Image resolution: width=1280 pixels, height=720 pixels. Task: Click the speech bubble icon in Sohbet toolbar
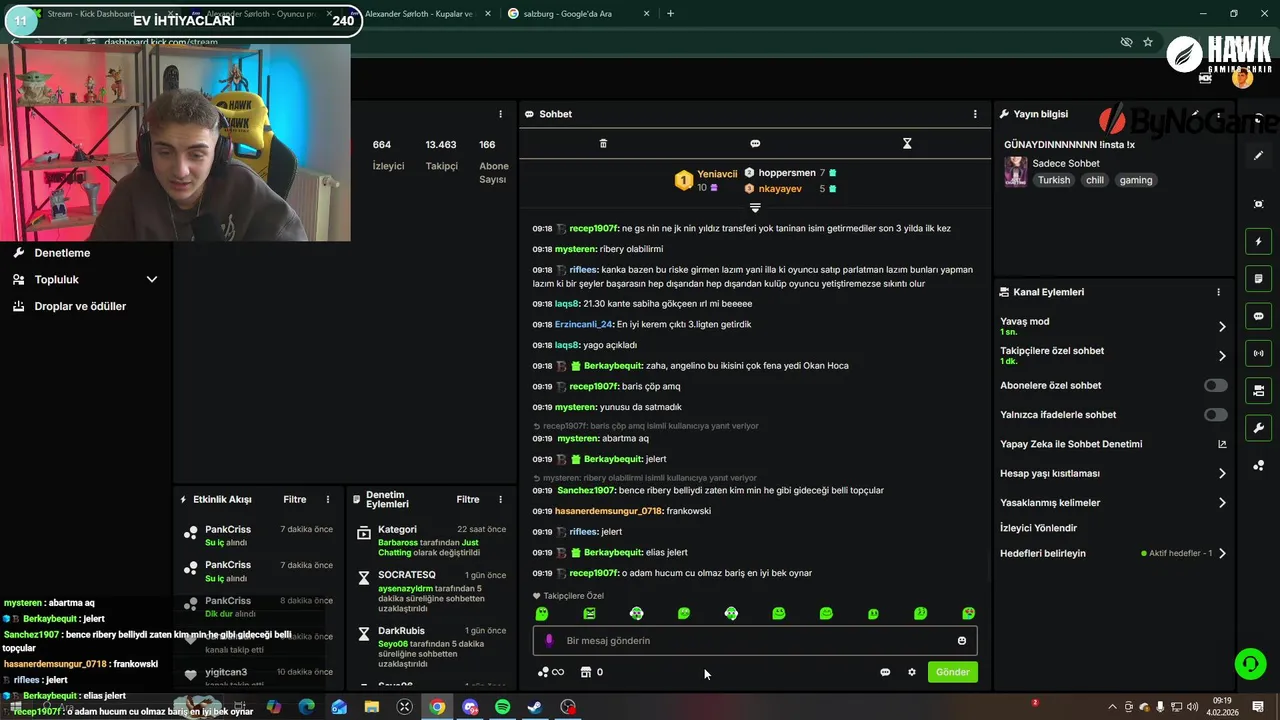[755, 144]
